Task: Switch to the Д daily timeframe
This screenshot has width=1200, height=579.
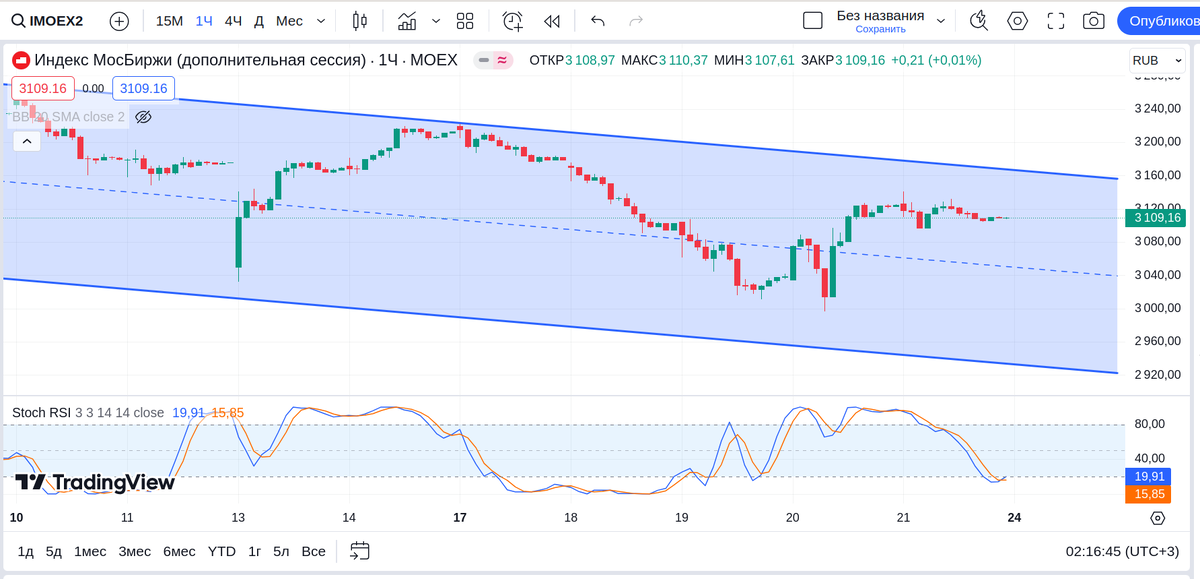Action: pyautogui.click(x=259, y=20)
